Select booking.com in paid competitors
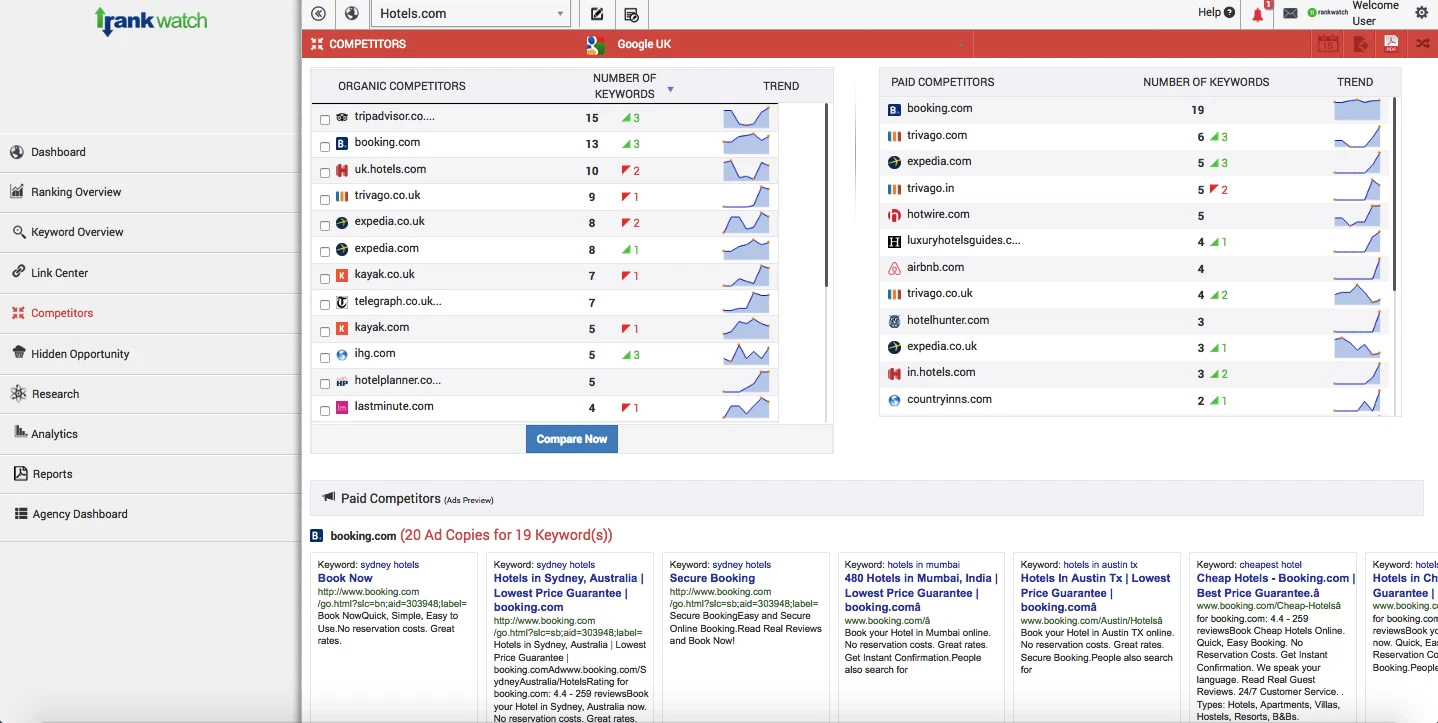The width and height of the screenshot is (1438, 723). click(940, 108)
